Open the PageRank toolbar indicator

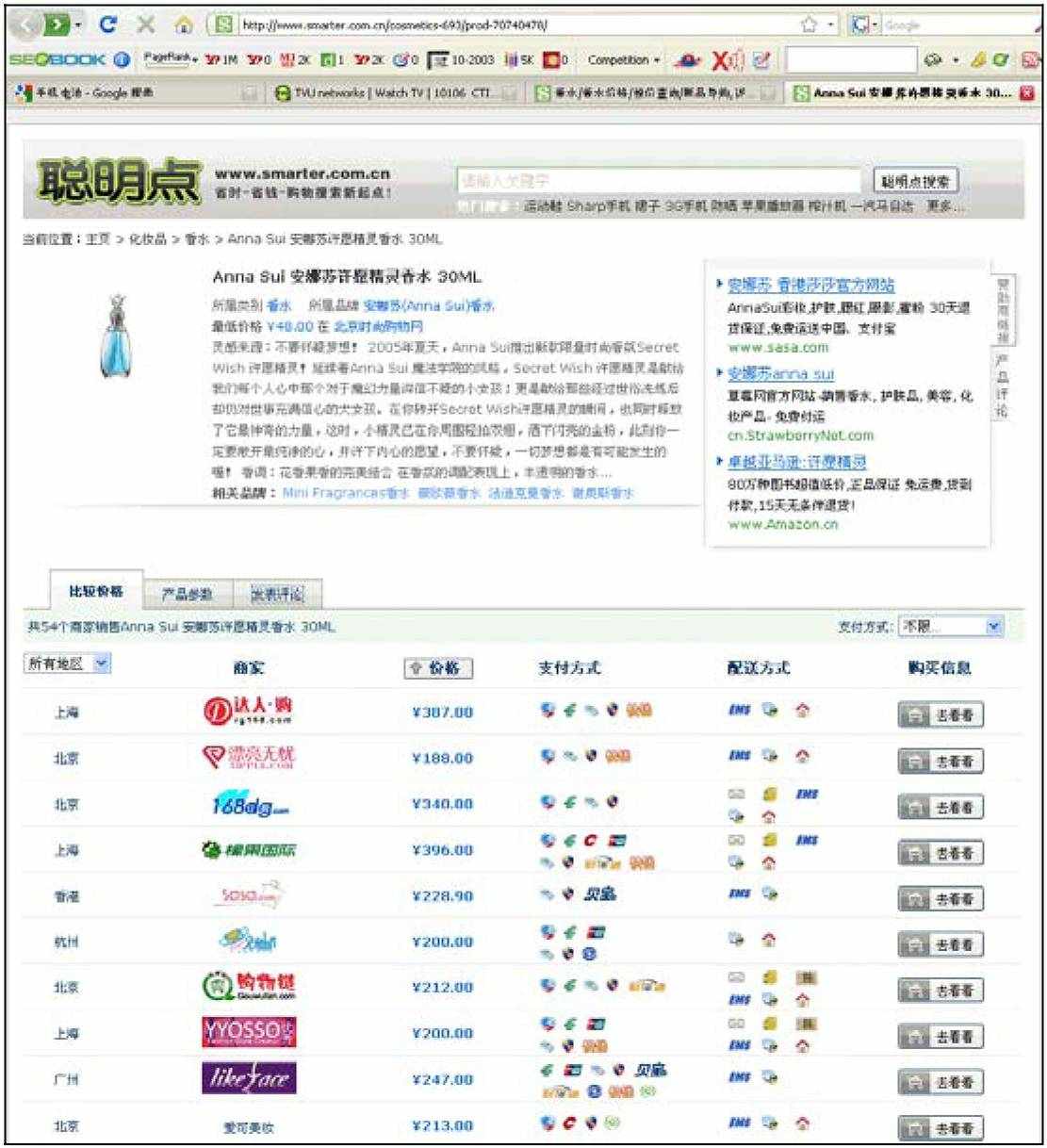pos(171,58)
